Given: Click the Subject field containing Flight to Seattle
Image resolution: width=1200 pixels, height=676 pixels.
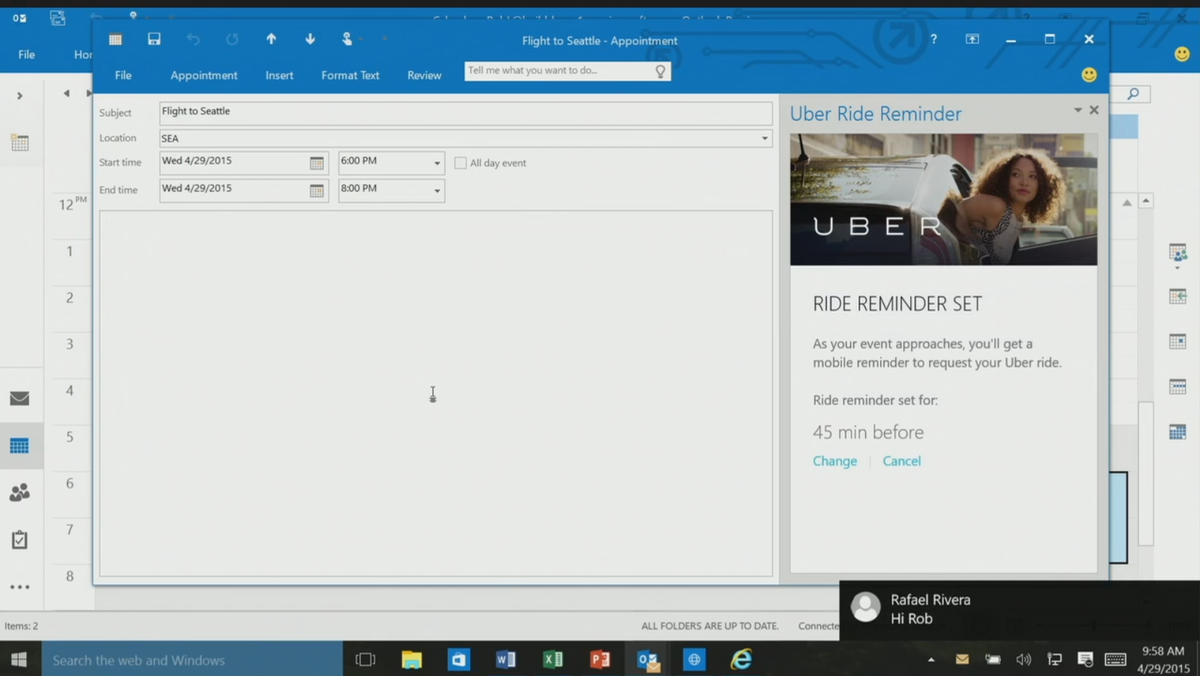Looking at the screenshot, I should point(465,112).
